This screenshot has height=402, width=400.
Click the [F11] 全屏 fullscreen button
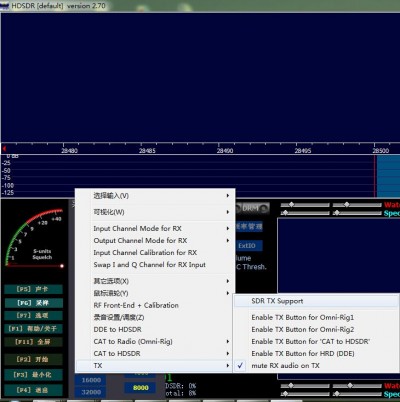coord(33,342)
